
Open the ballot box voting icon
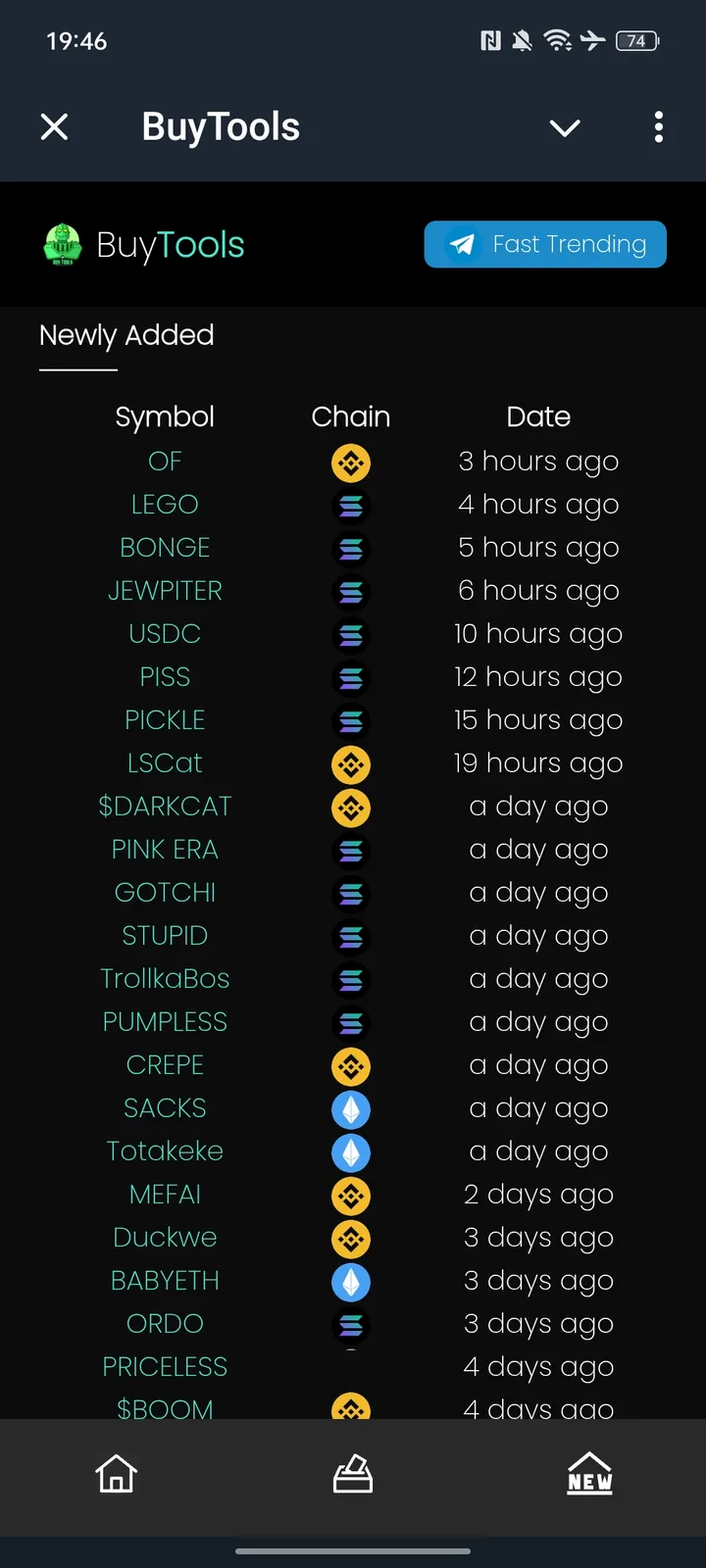click(x=353, y=1473)
